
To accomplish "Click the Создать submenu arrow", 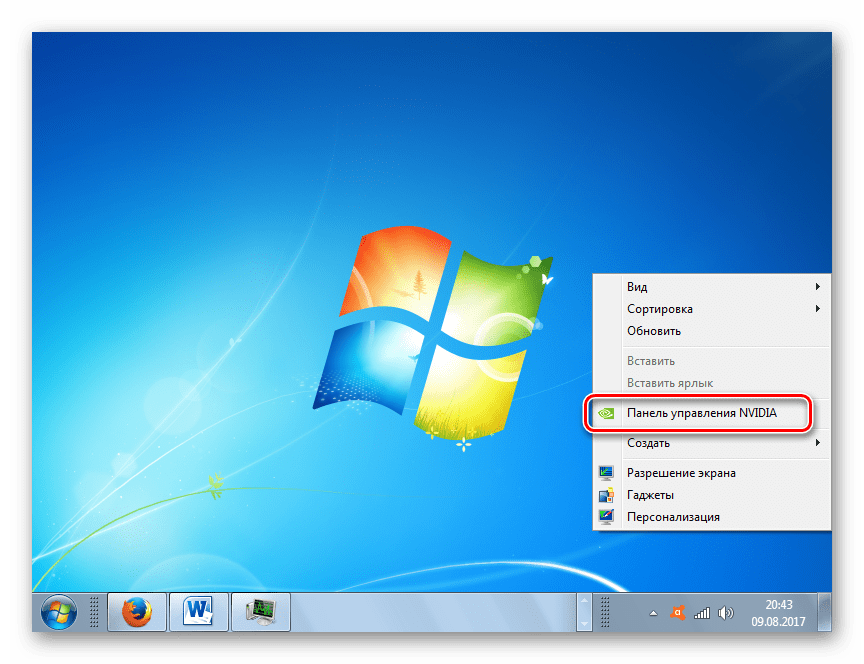I will click(x=818, y=442).
